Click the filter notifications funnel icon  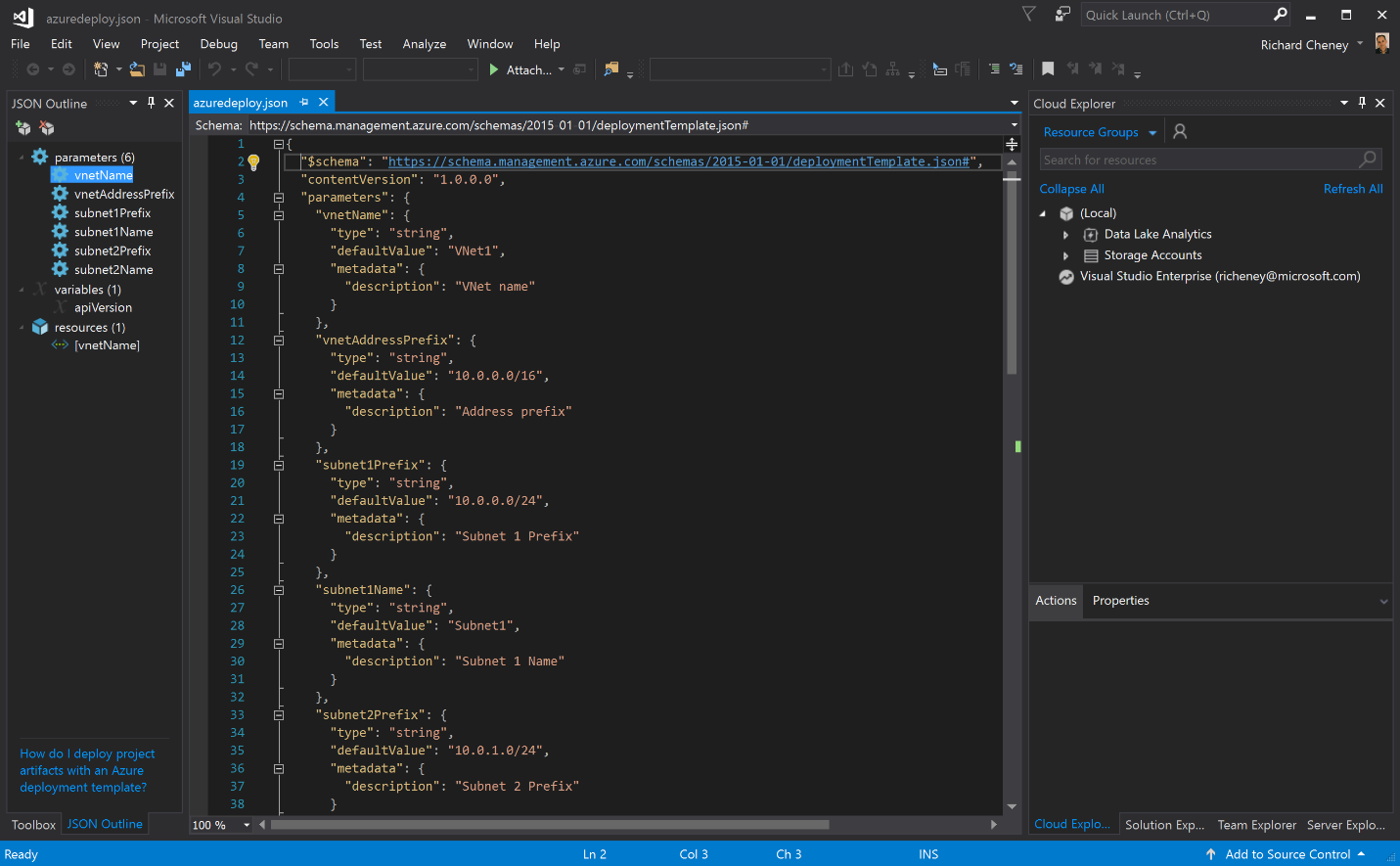[1028, 14]
